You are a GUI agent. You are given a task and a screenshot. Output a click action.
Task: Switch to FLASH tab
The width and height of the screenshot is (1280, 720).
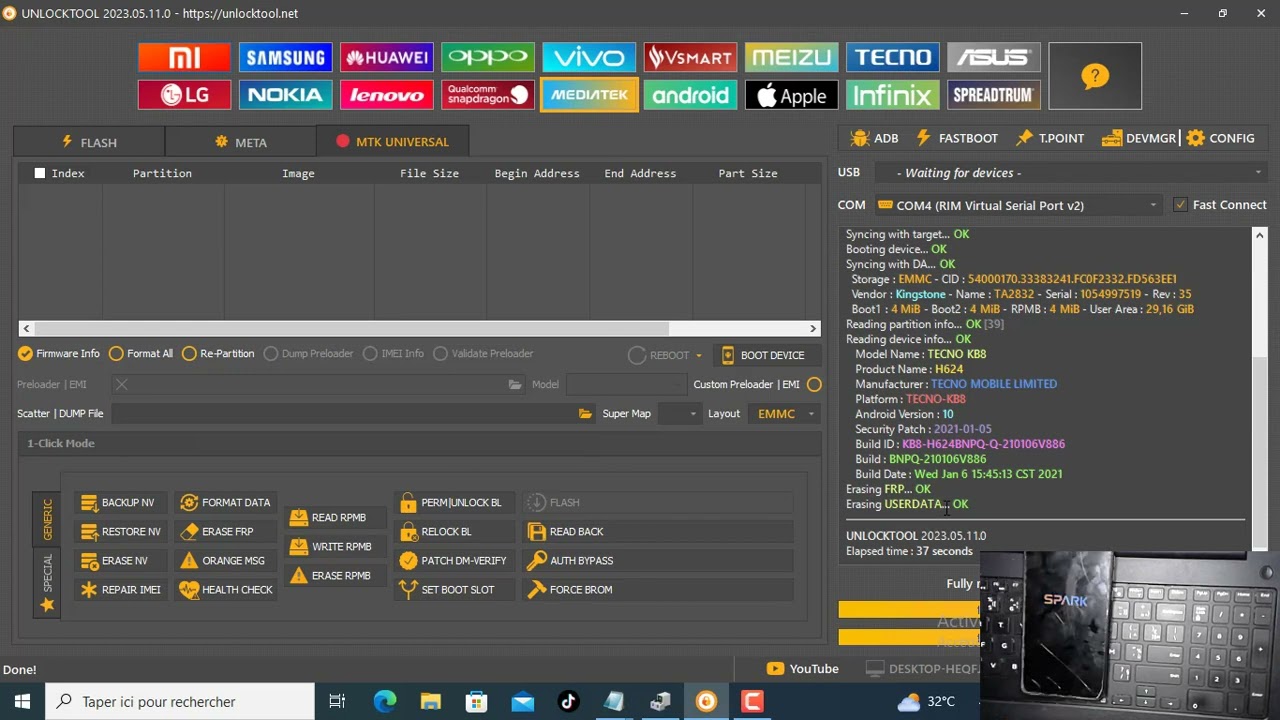click(x=89, y=142)
